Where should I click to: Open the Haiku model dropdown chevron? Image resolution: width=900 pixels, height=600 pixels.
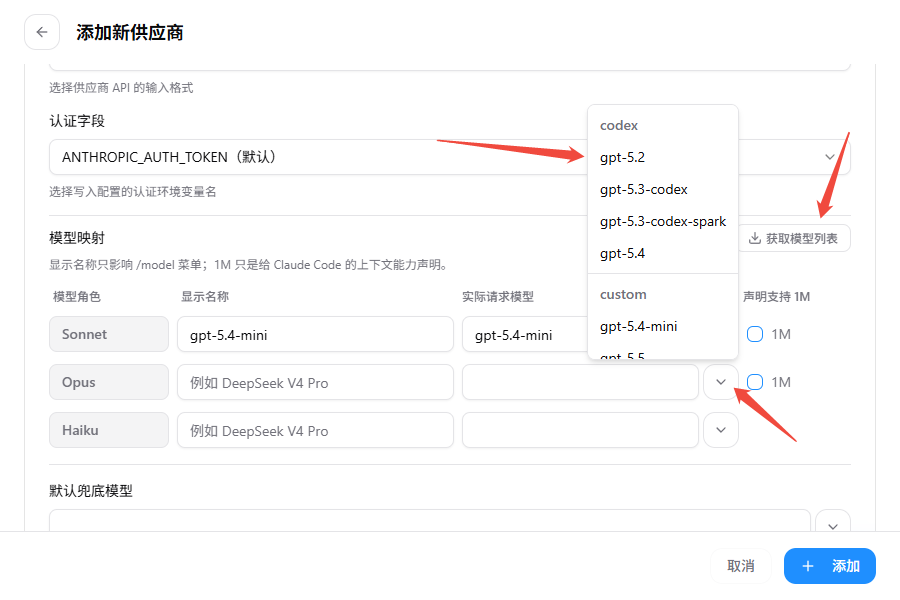(x=721, y=430)
